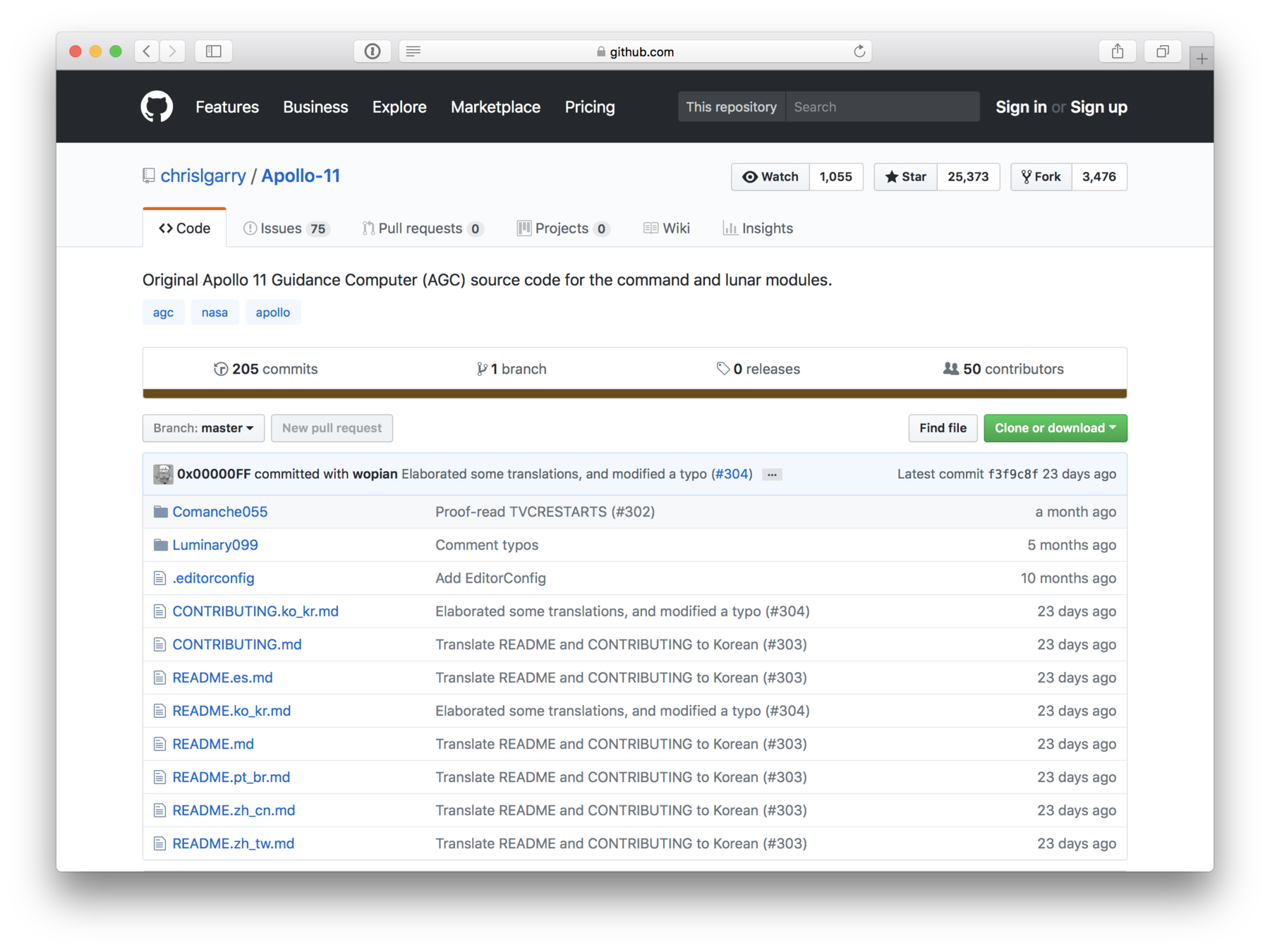Select the nasa topic tag

tap(214, 312)
